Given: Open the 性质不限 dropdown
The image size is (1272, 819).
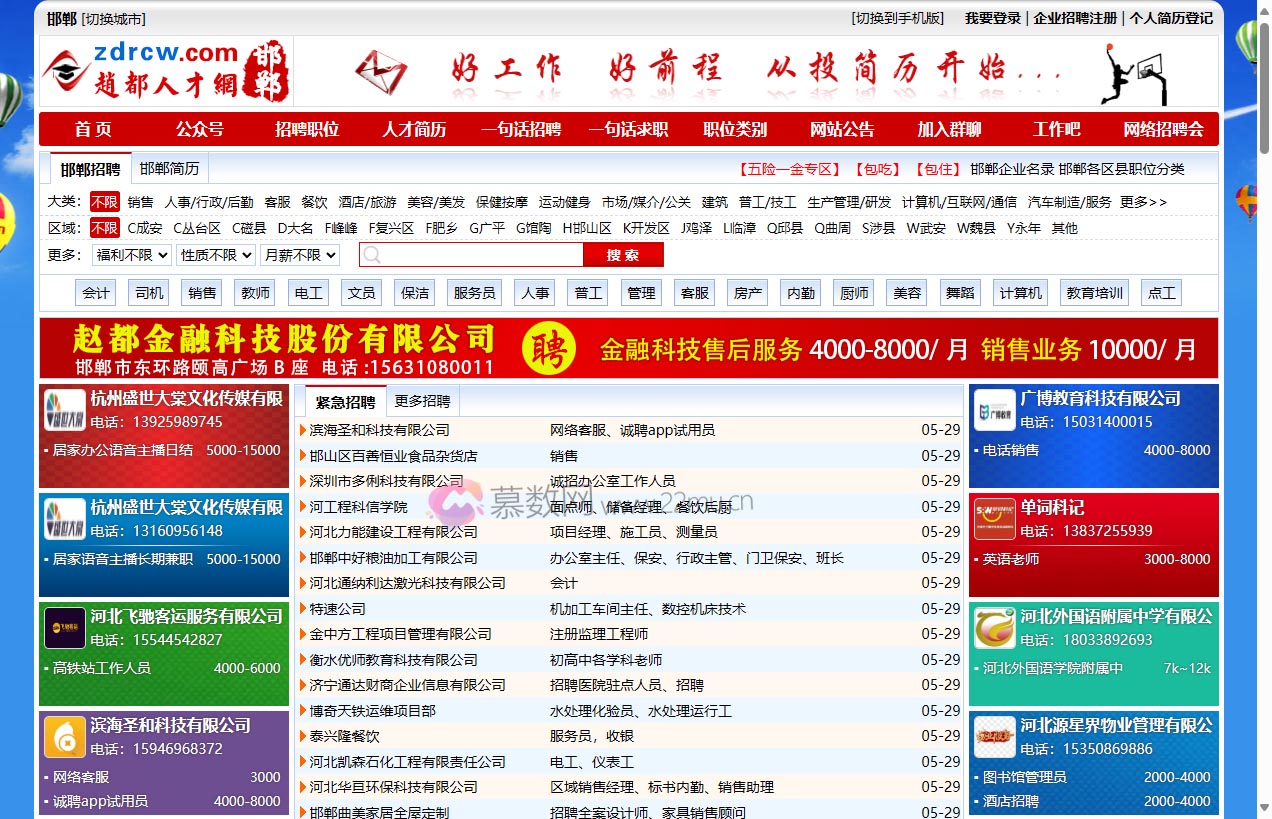Looking at the screenshot, I should (x=214, y=255).
